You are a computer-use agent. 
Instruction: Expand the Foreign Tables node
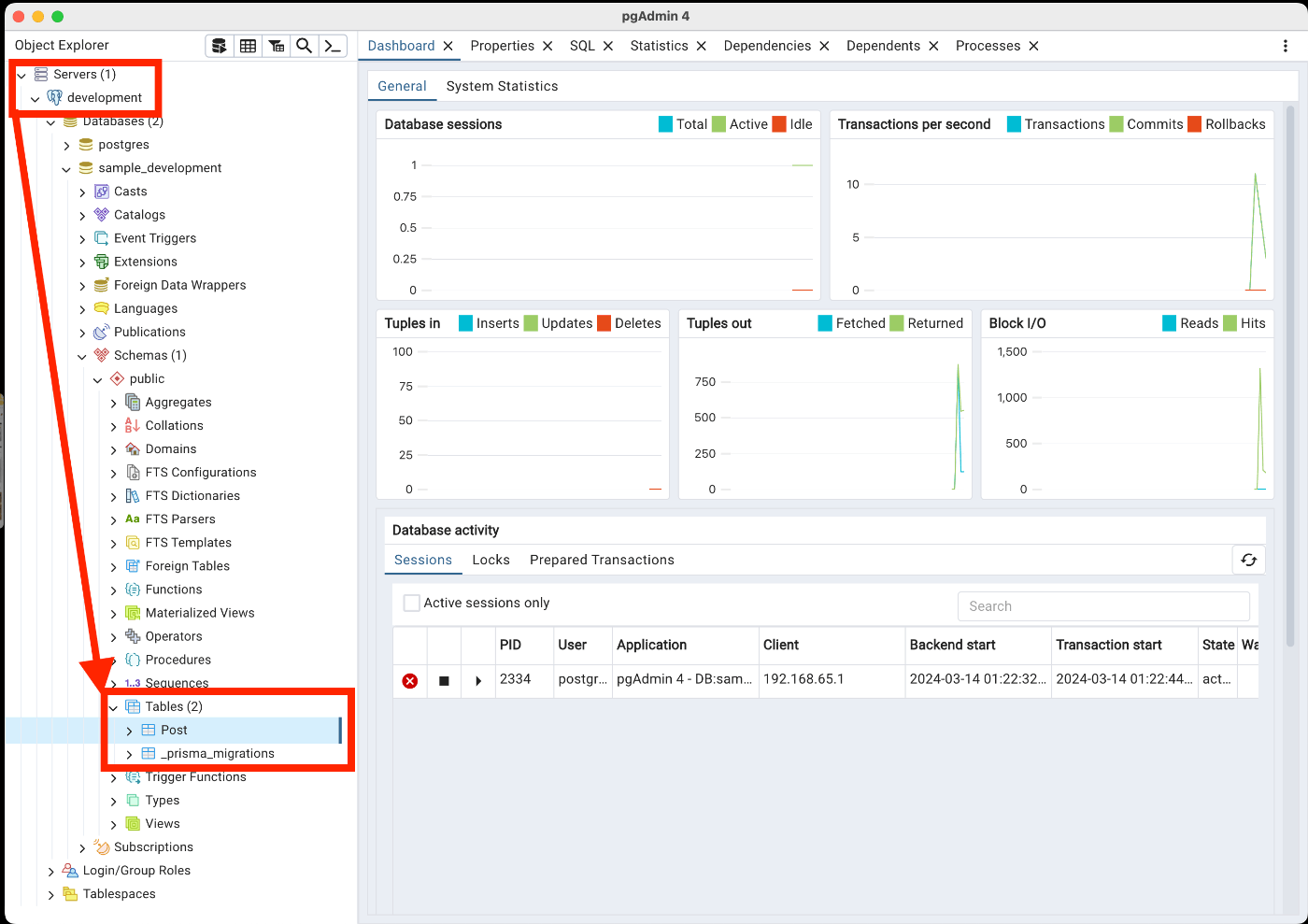tap(114, 567)
